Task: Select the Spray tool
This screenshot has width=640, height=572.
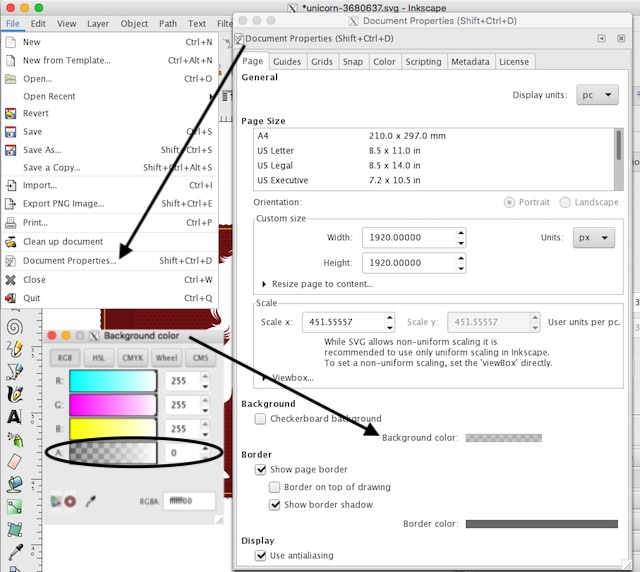Action: (15, 439)
